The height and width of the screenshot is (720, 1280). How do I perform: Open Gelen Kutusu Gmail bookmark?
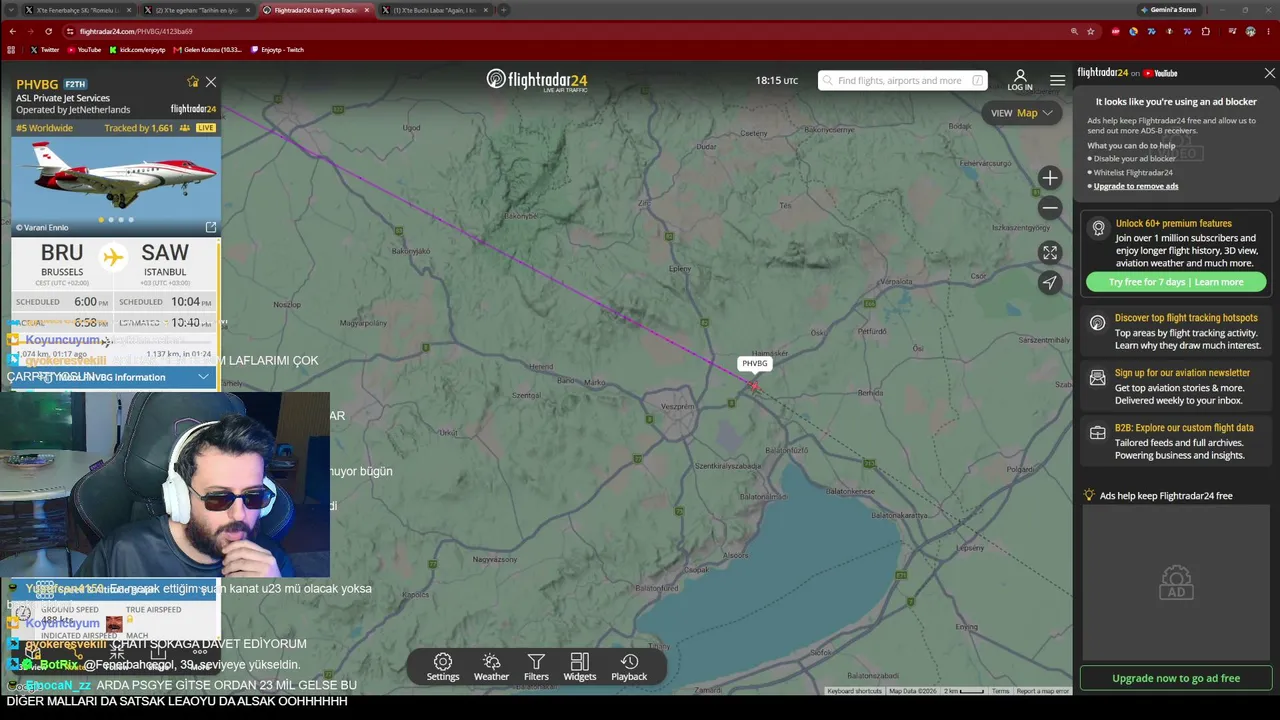[208, 49]
